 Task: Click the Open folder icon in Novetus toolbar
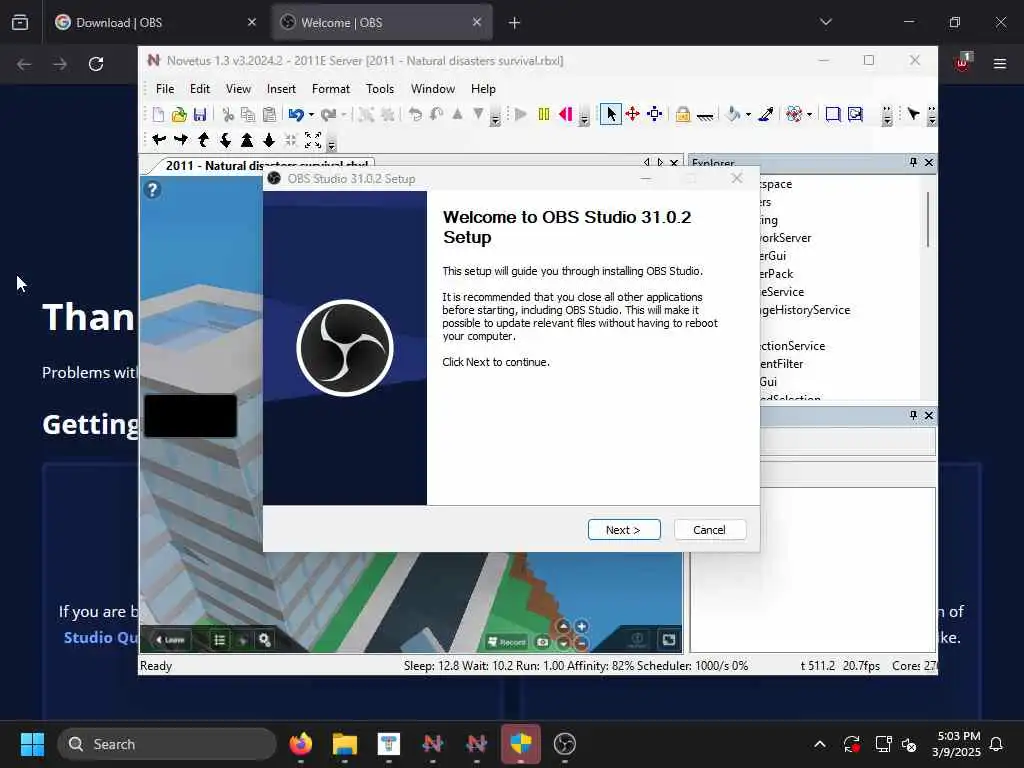click(179, 115)
